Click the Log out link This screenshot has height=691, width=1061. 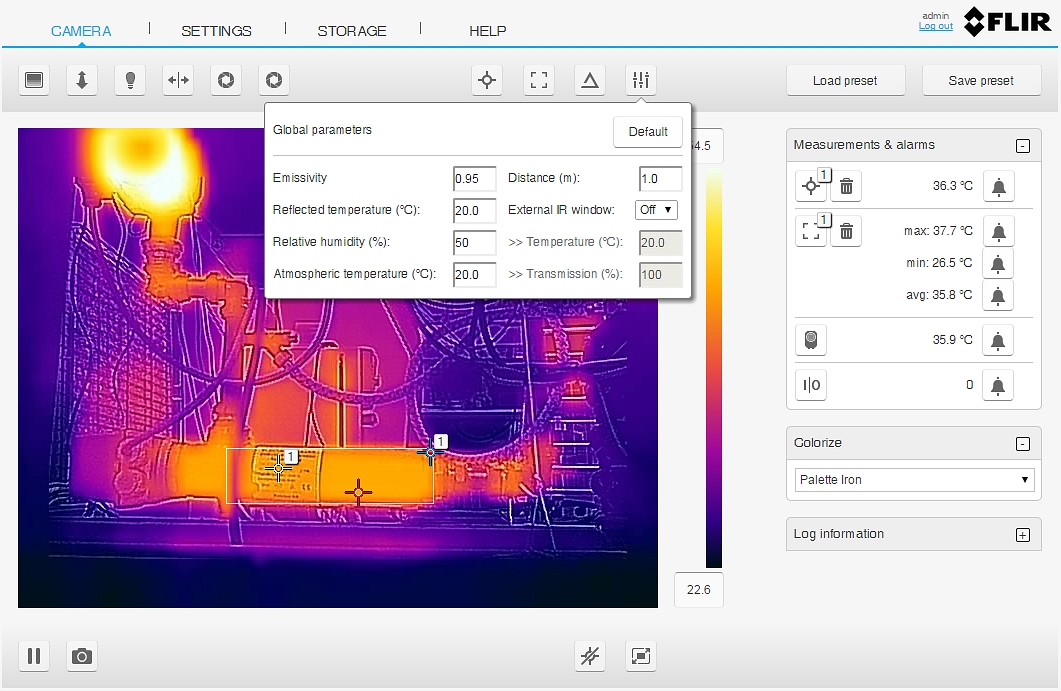click(x=935, y=26)
